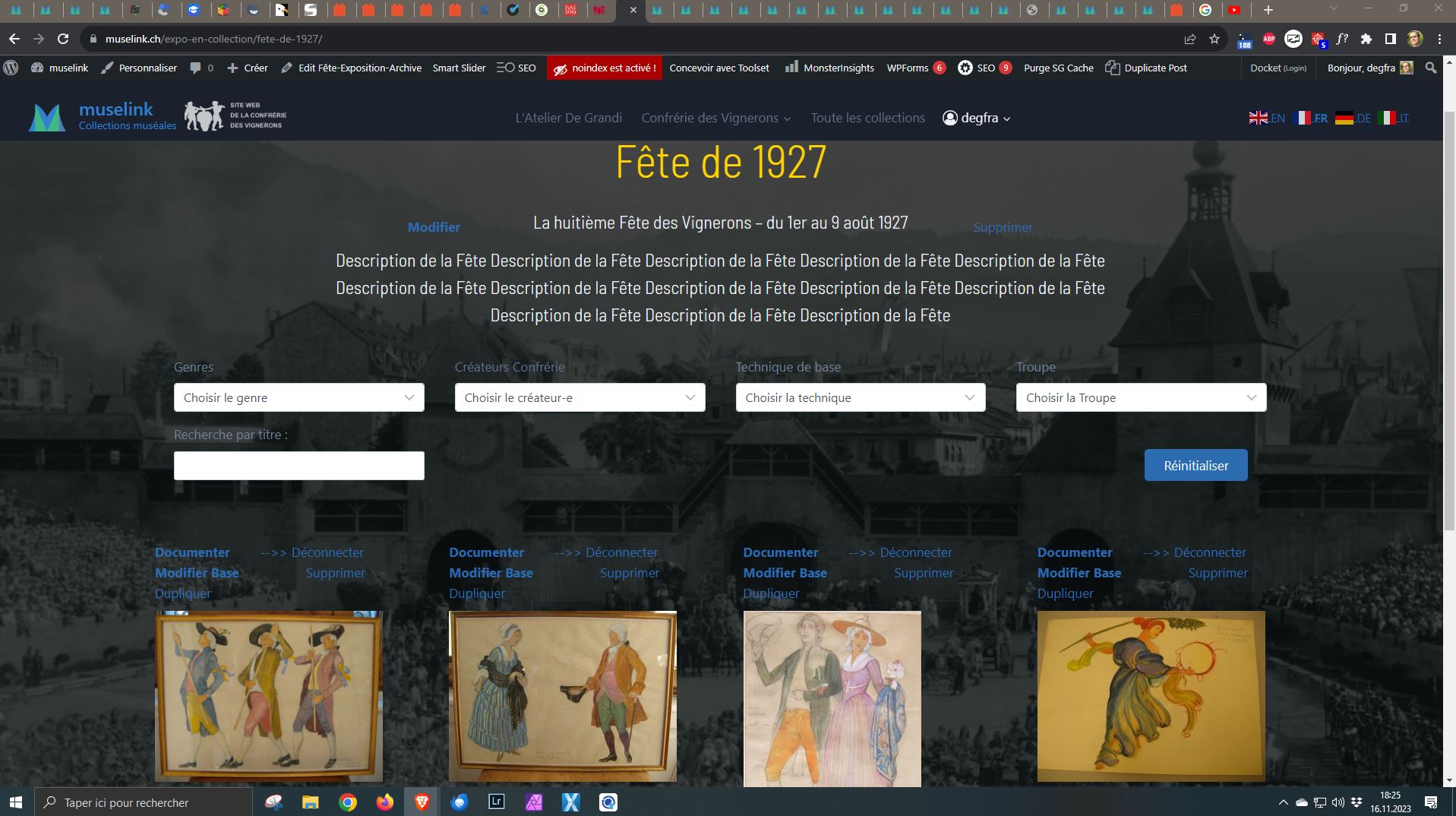Click Dupliquer above the man-and-woman sketch
Viewport: 1456px width, 816px height.
click(x=771, y=593)
